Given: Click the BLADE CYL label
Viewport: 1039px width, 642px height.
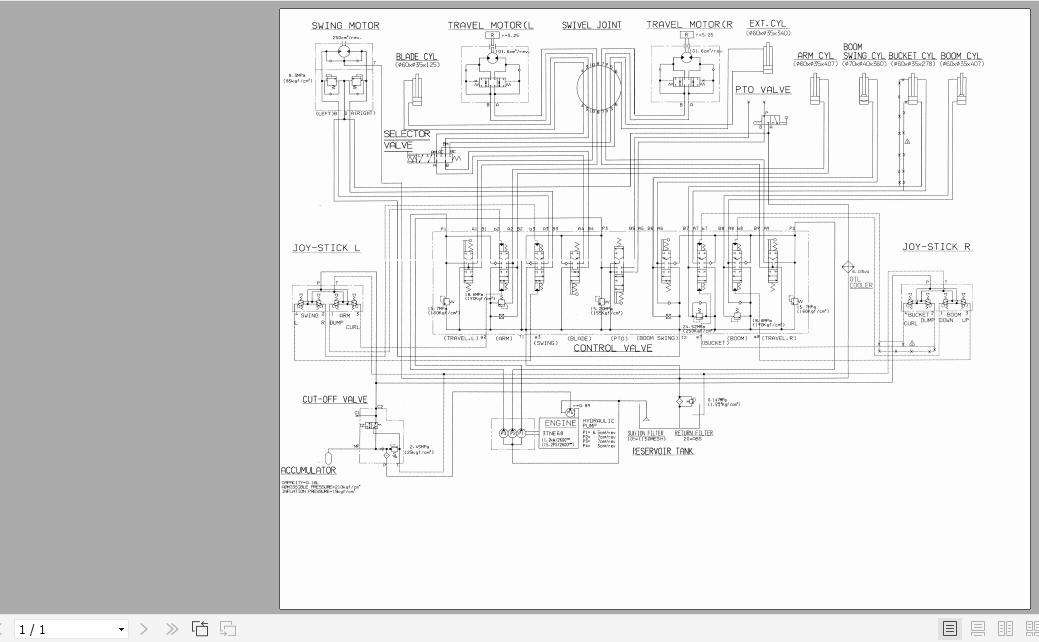Looking at the screenshot, I should click(416, 56).
